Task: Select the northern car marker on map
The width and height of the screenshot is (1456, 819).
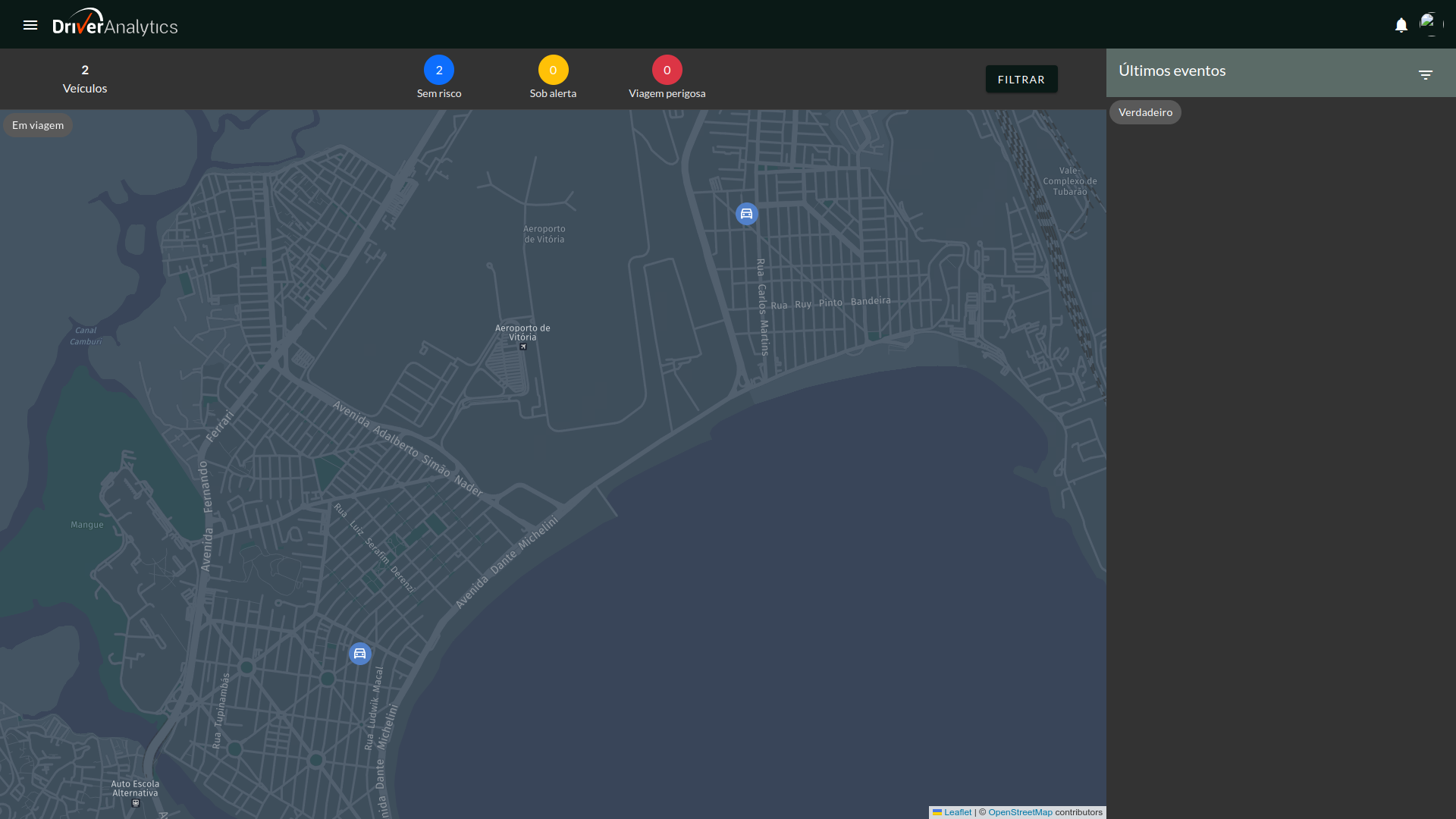Action: (x=746, y=214)
